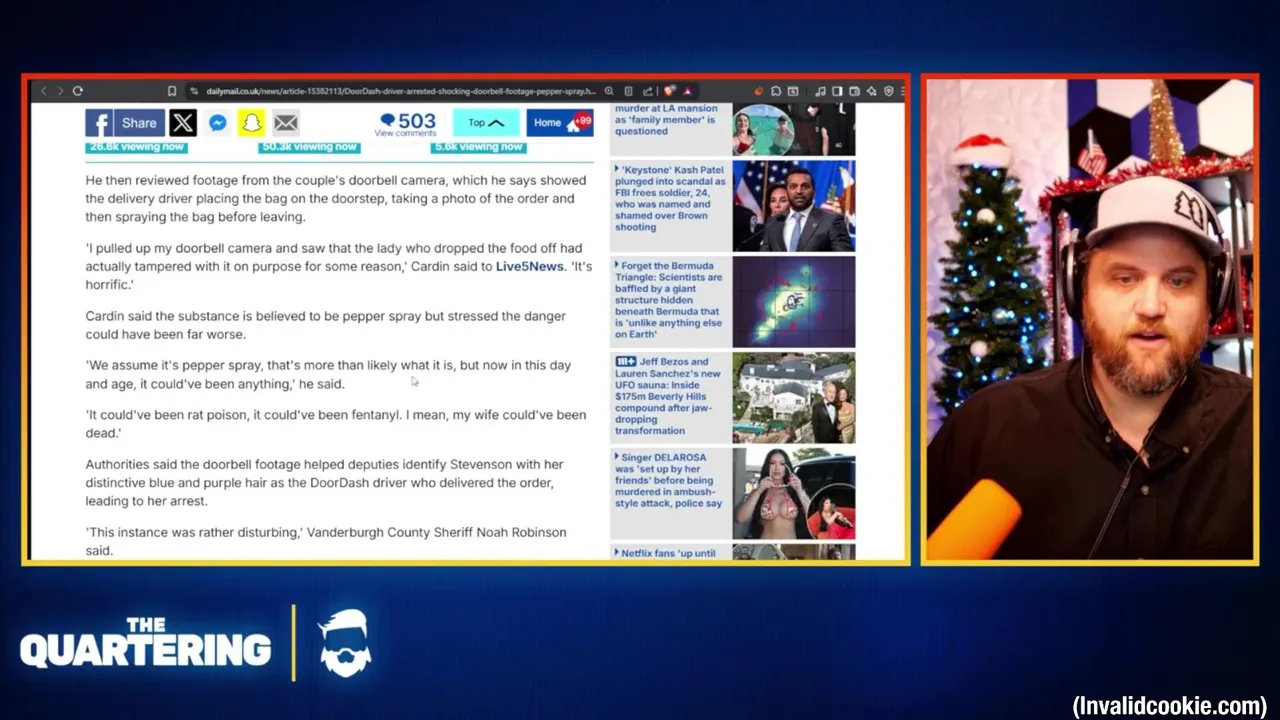Image resolution: width=1280 pixels, height=720 pixels.
Task: Click the '50.3k viewing now' label
Action: [x=308, y=147]
